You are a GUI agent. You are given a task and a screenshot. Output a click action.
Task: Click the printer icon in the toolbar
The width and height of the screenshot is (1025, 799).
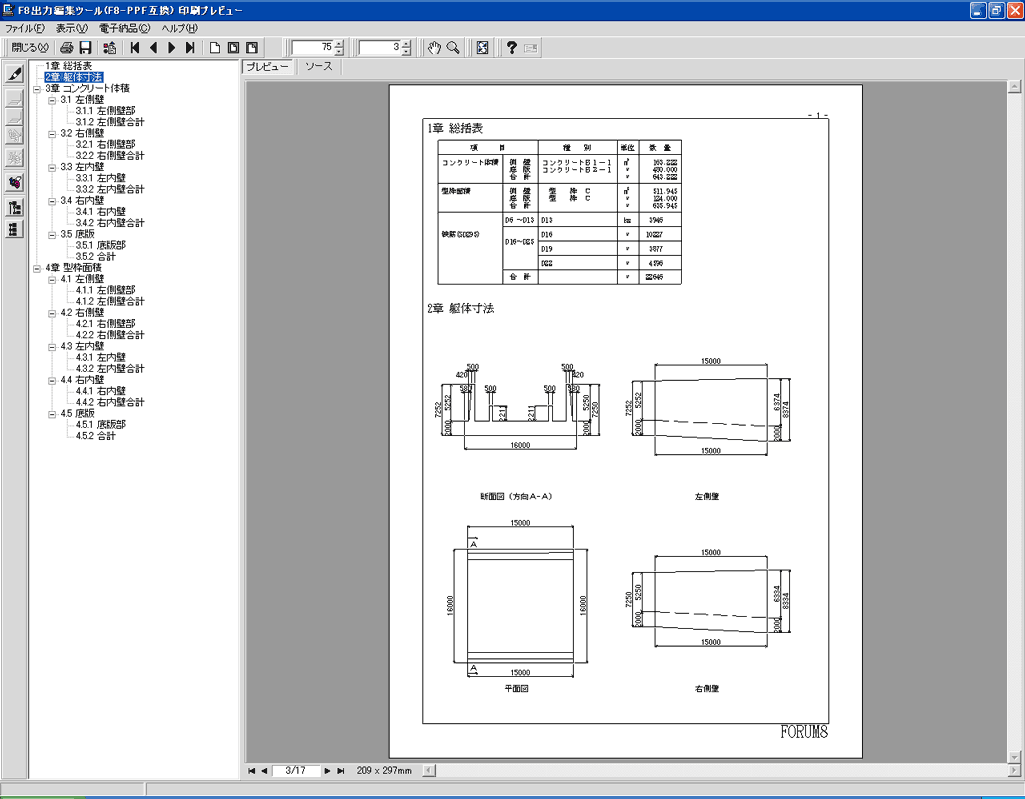coord(67,48)
